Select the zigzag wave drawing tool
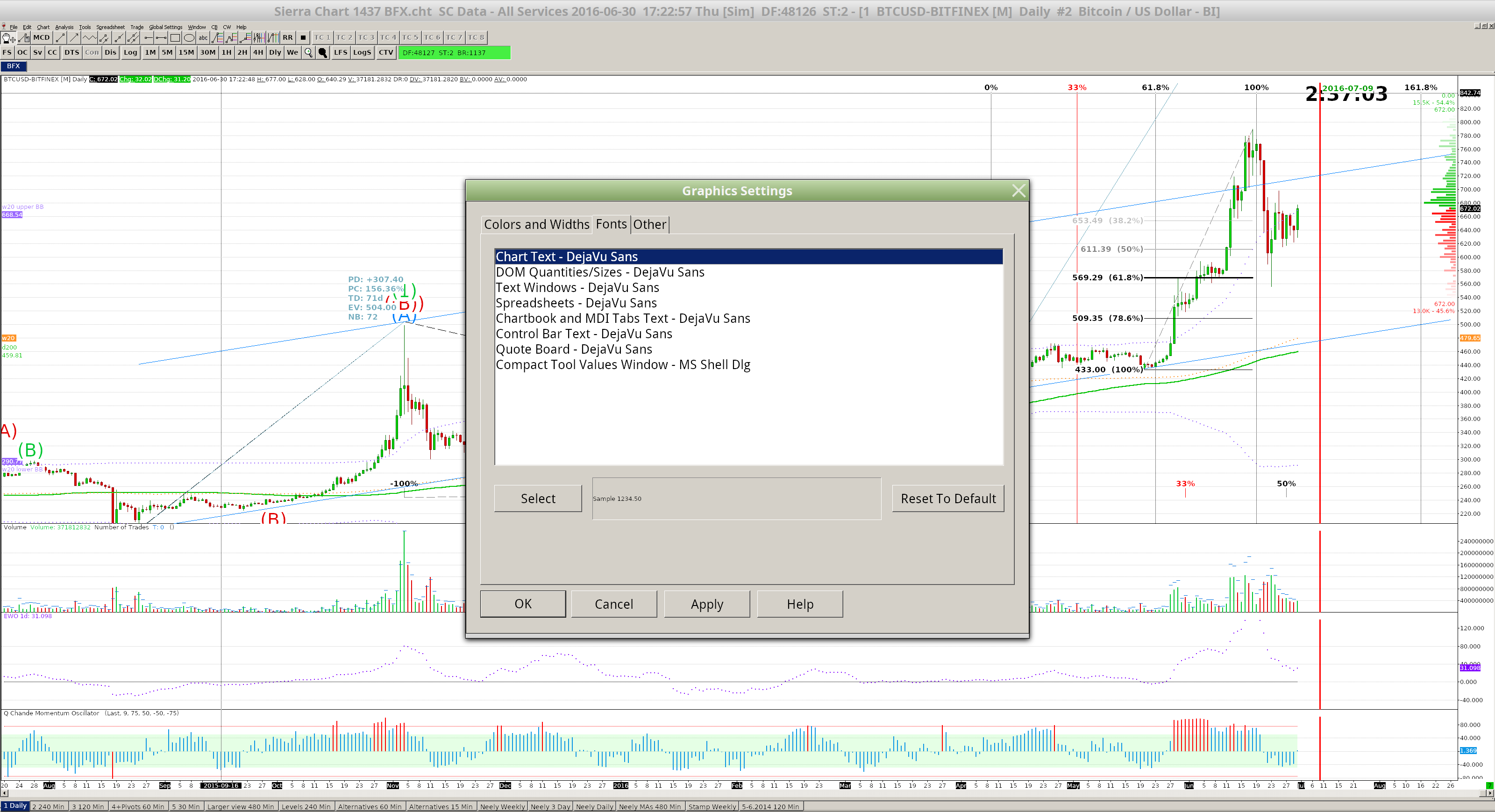The width and height of the screenshot is (1495, 812). click(x=89, y=38)
